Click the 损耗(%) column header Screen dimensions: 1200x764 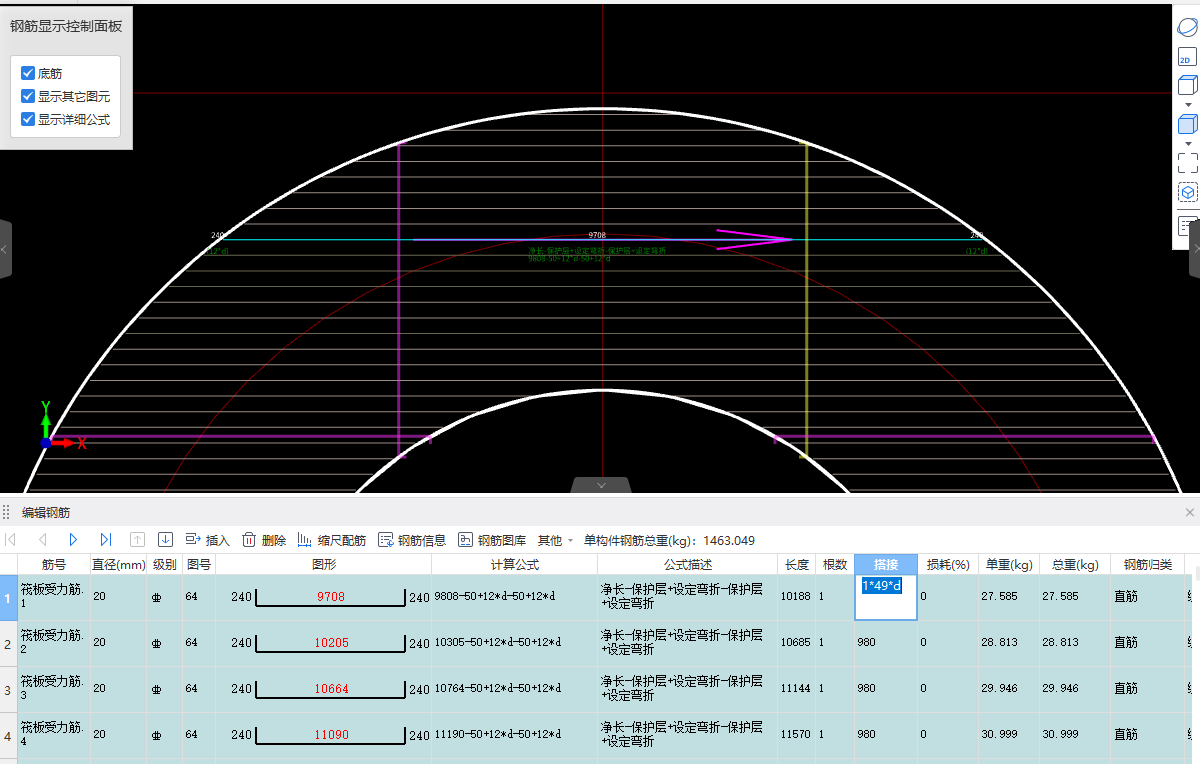click(x=947, y=565)
